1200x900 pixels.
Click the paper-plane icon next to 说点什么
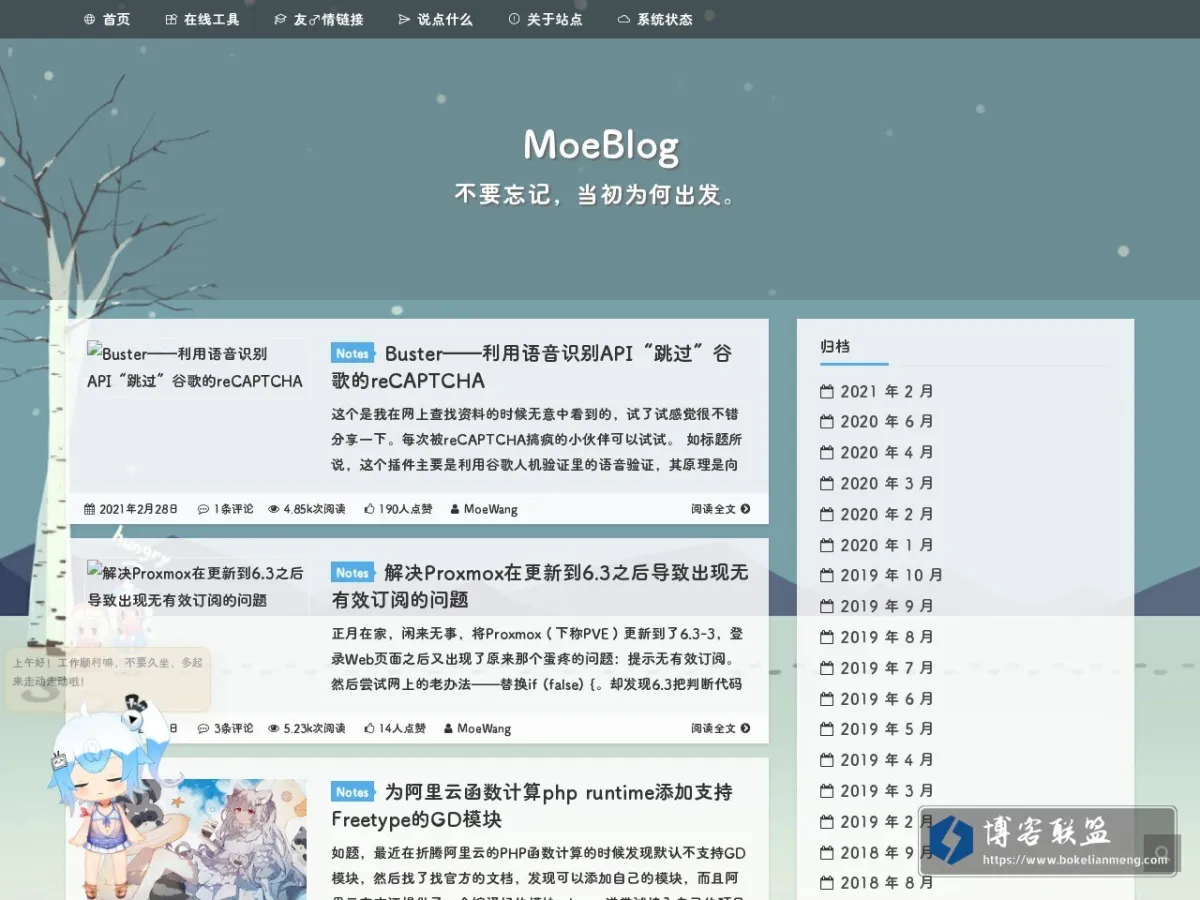[404, 19]
